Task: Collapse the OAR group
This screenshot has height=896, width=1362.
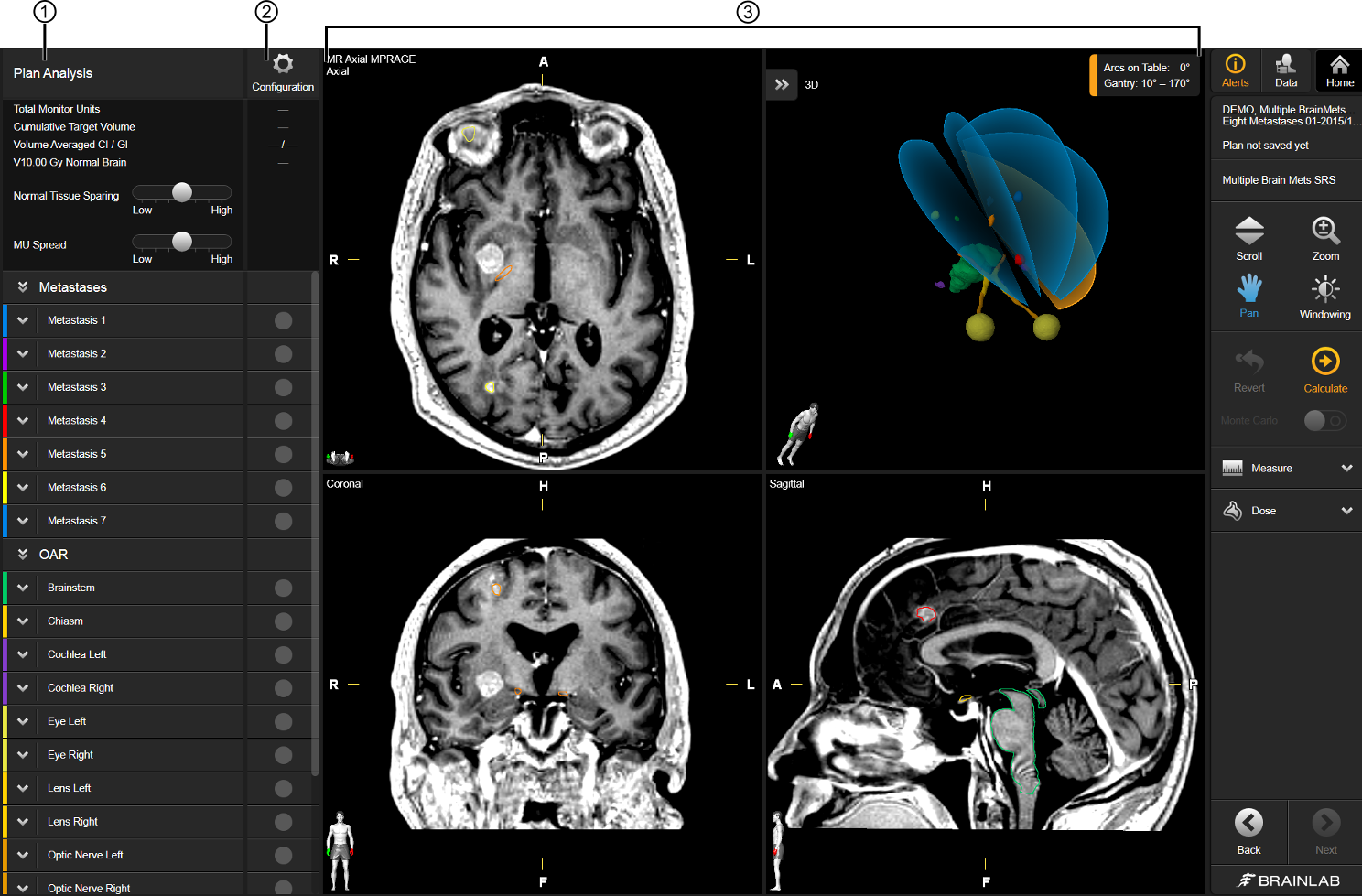Action: [x=23, y=555]
